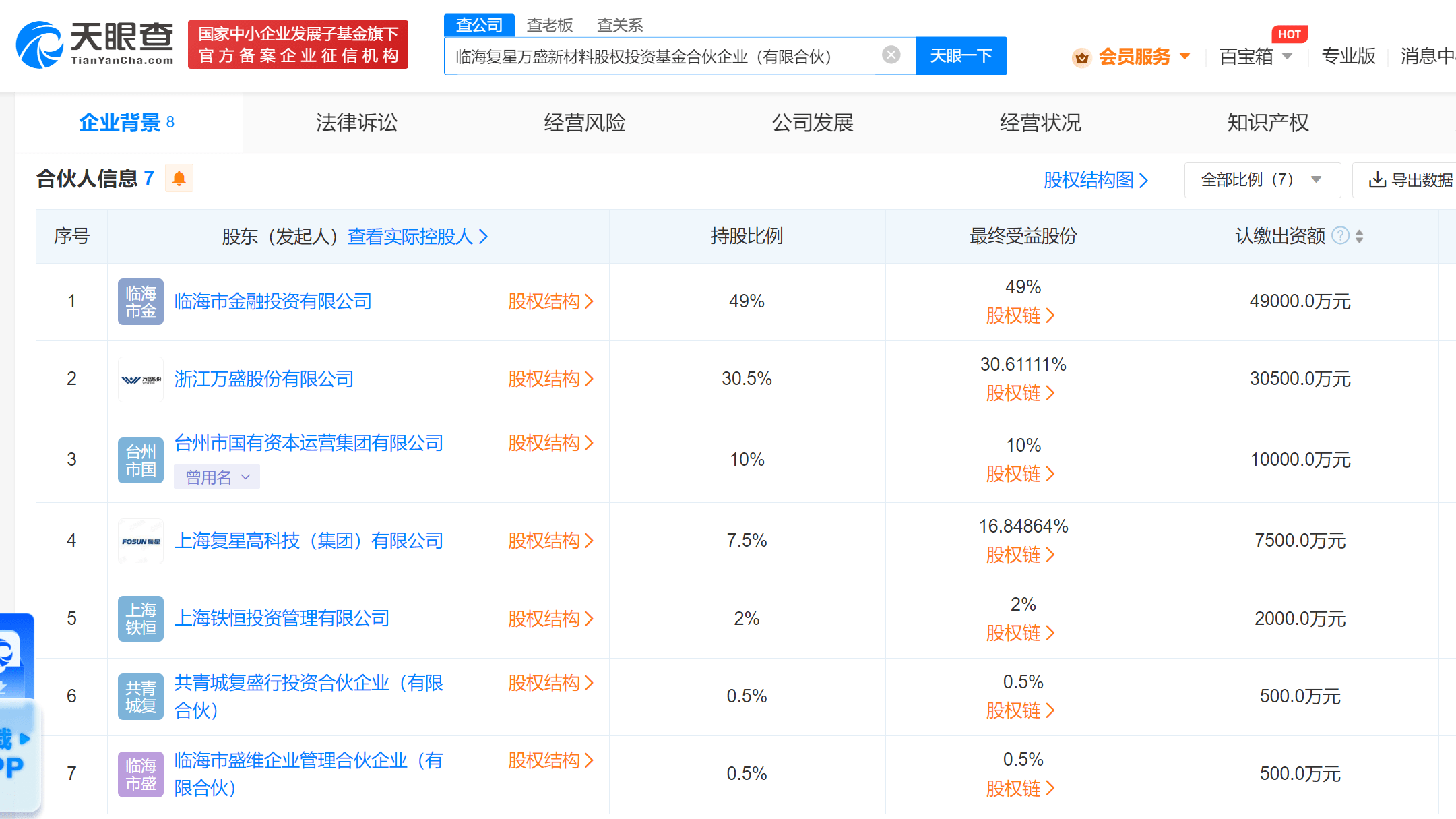The image size is (1456, 819).
Task: Open the 台州市国 avatar in row 3
Action: pyautogui.click(x=141, y=460)
